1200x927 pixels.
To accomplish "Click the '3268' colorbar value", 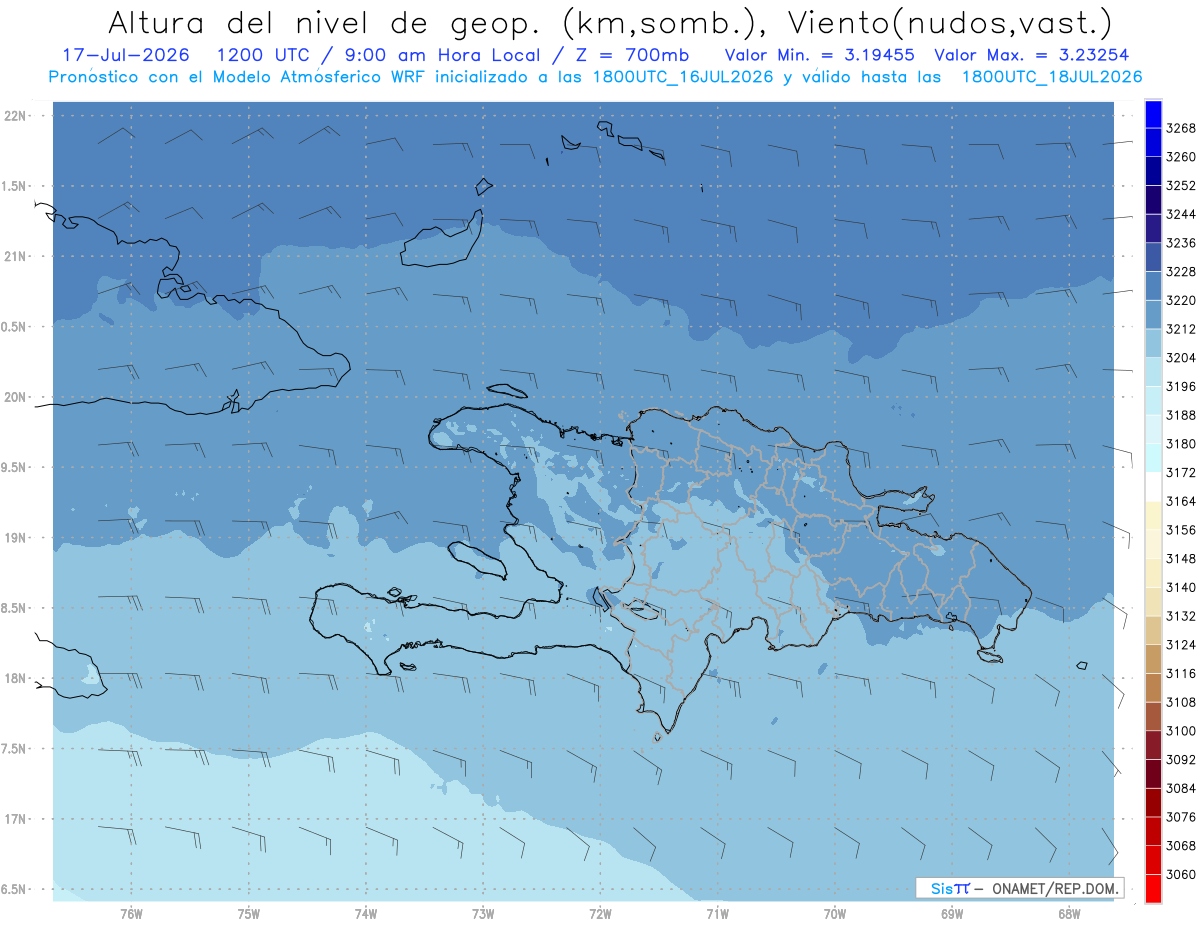I will [x=1180, y=128].
